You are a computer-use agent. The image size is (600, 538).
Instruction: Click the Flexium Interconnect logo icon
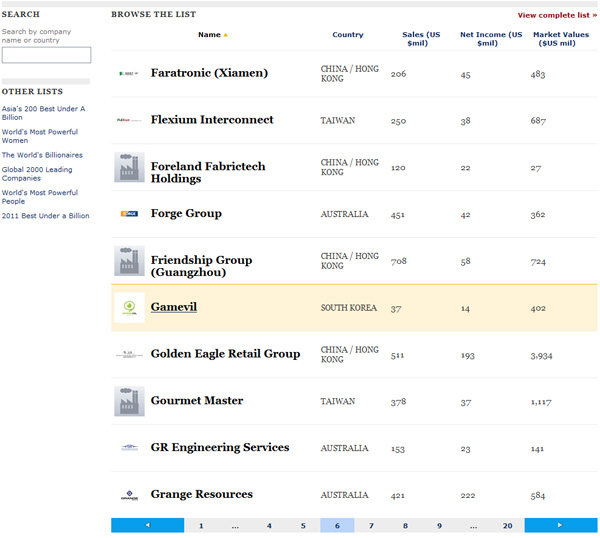click(129, 120)
